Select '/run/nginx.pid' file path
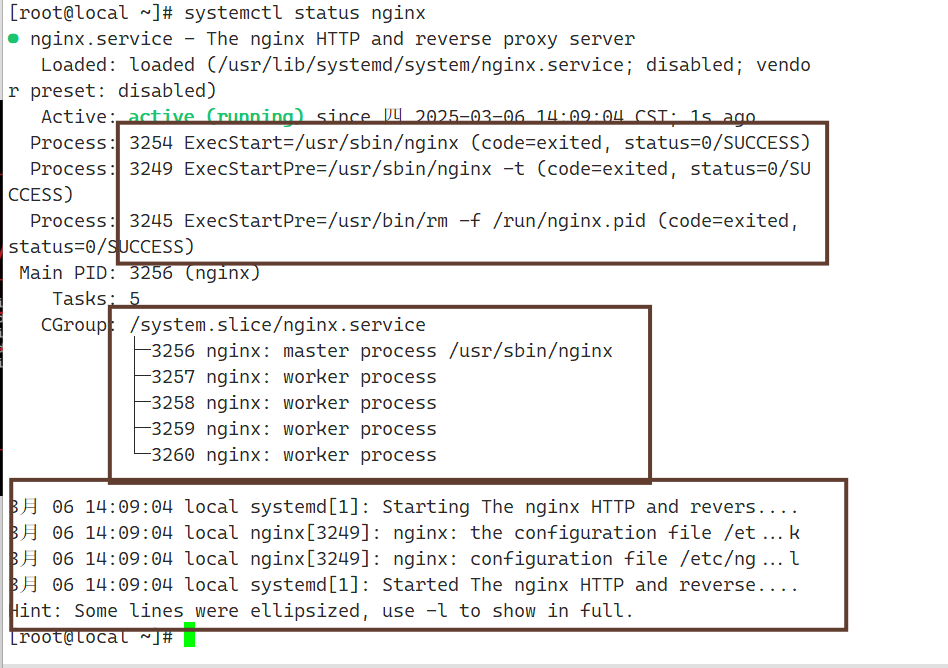 [x=569, y=221]
